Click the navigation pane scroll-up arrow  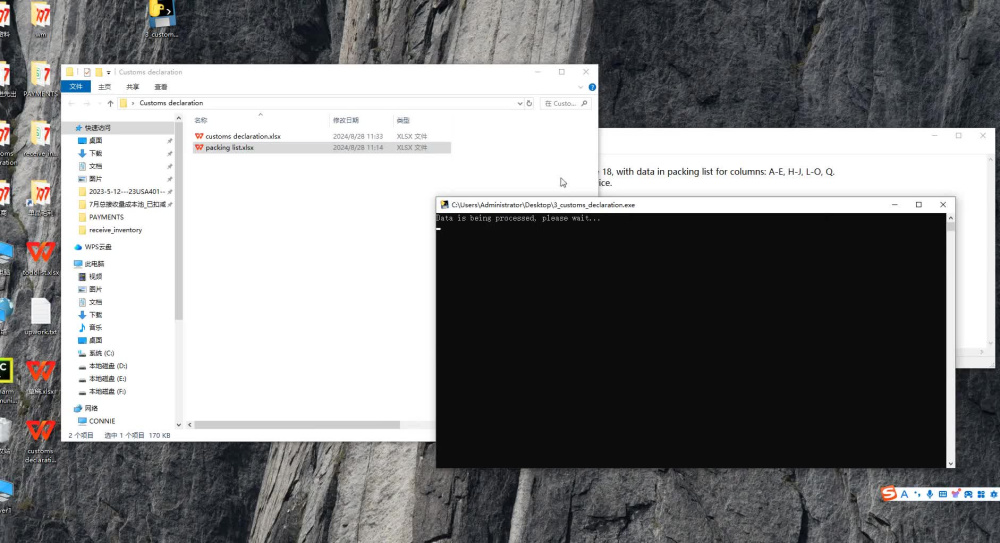(x=179, y=119)
